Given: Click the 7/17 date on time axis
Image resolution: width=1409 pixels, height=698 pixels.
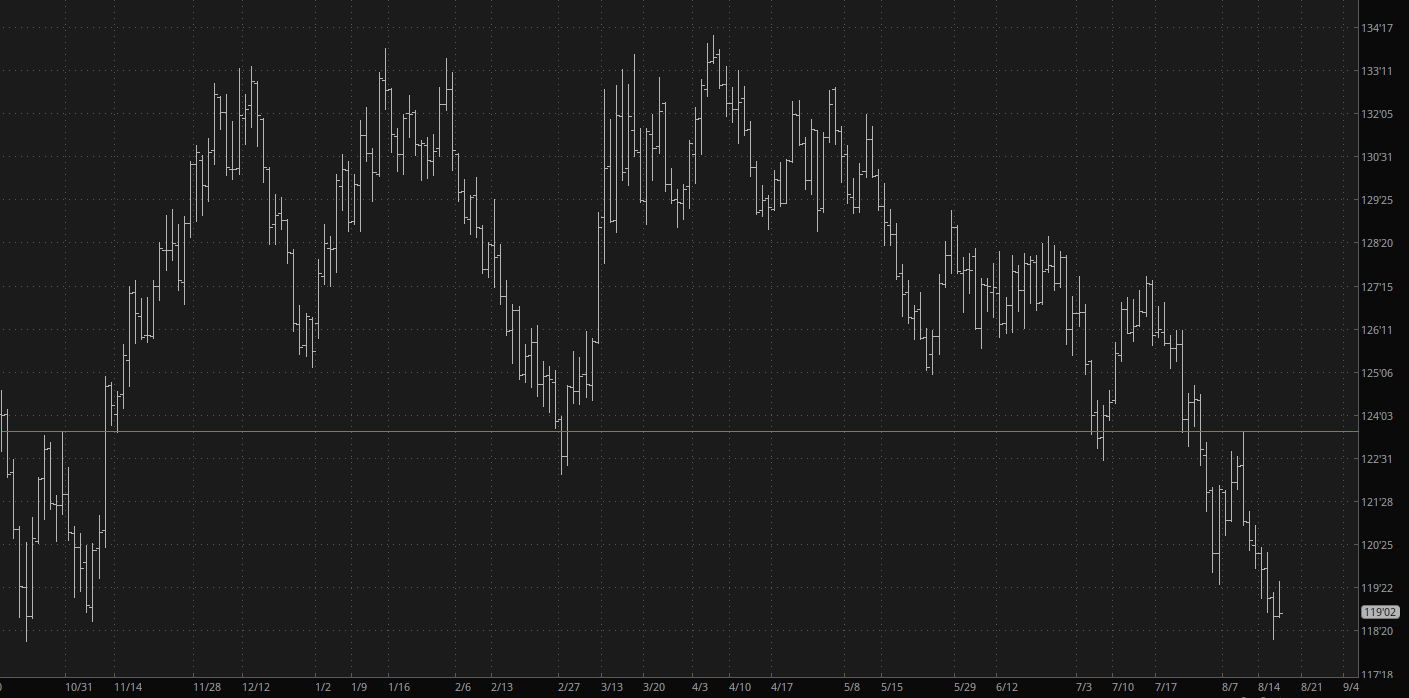Looking at the screenshot, I should point(1166,687).
